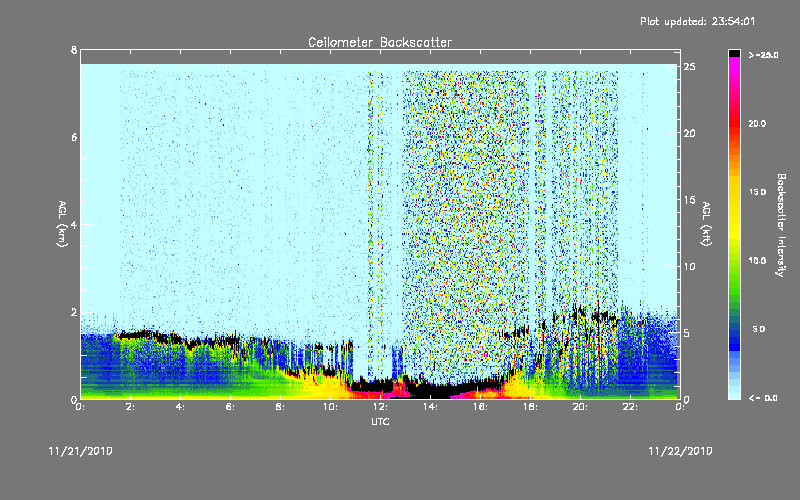Screen dimensions: 800x500
Task: Click the "<= 0.0" colorbar minimum label
Action: click(763, 398)
